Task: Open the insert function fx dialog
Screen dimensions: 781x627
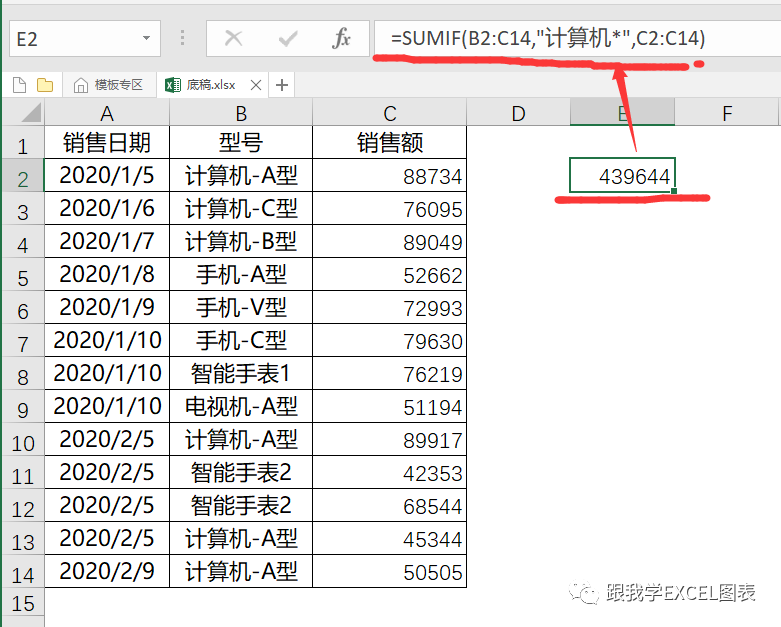Action: click(x=341, y=38)
